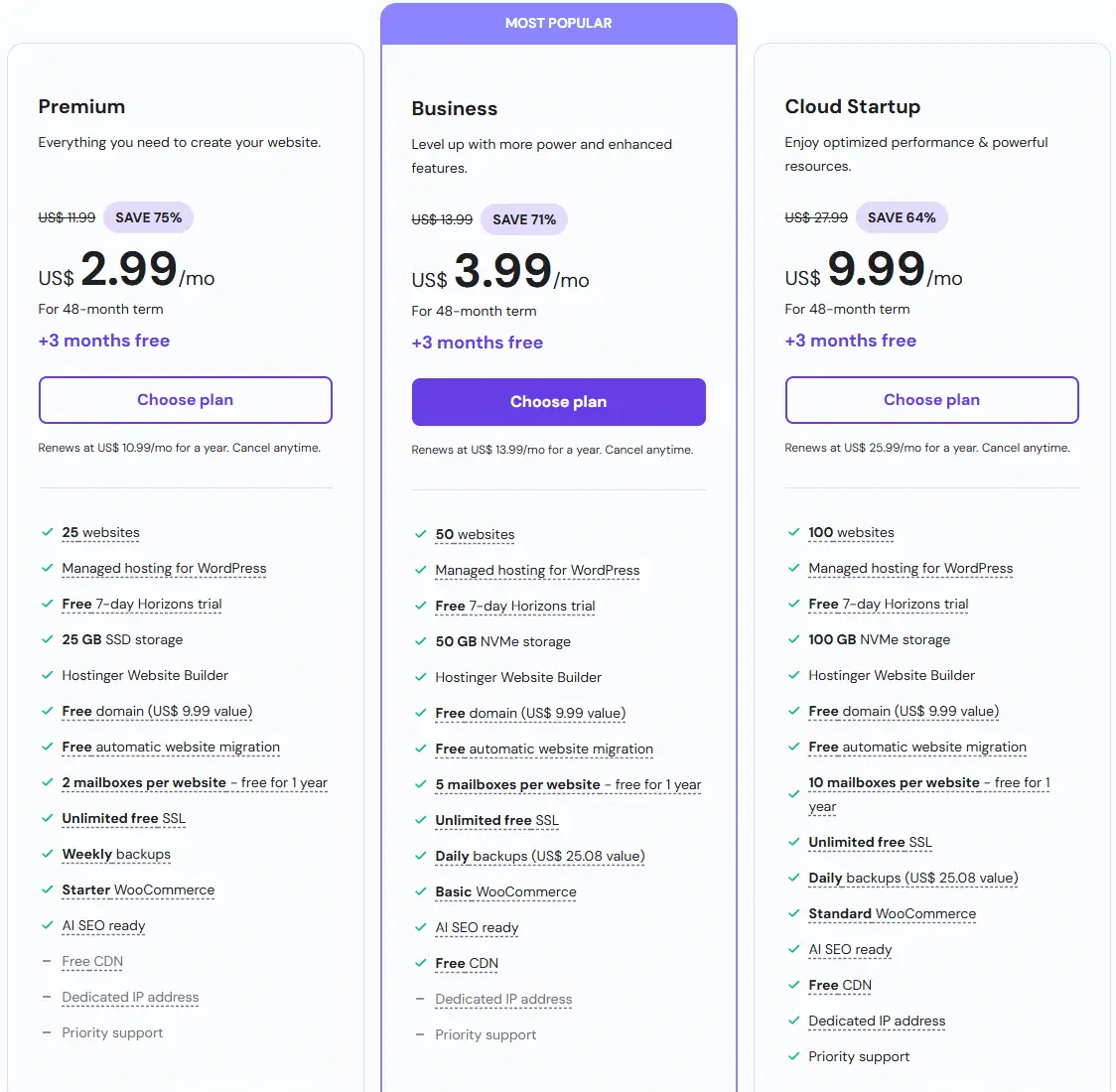Click dash icon next to Premium Free CDN
This screenshot has height=1092, width=1116.
tap(47, 961)
